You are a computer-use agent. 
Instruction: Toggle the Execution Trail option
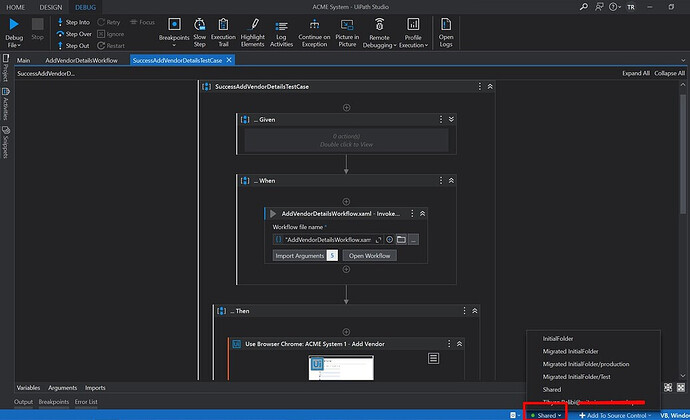click(x=223, y=32)
